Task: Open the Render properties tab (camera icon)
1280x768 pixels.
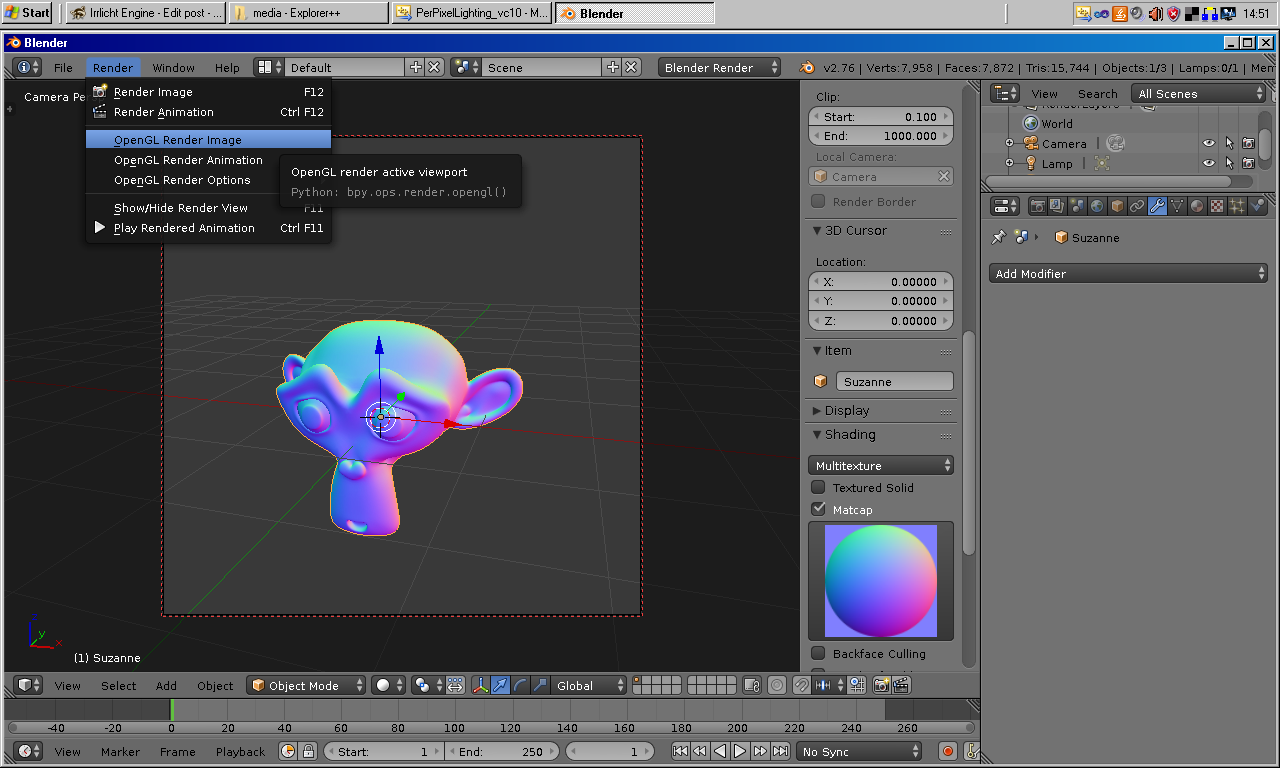Action: click(1038, 206)
